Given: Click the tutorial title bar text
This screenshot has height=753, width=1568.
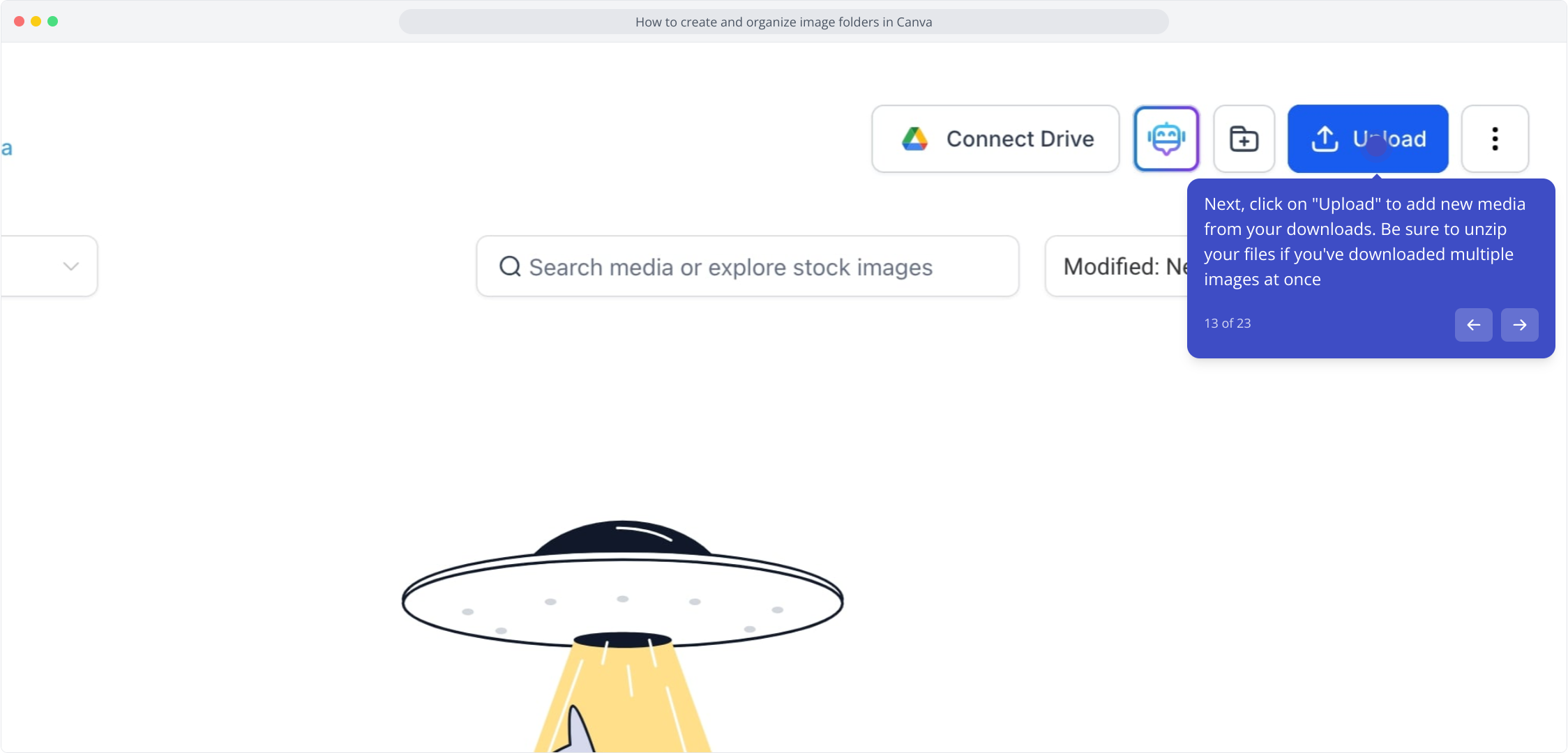Looking at the screenshot, I should coord(783,22).
